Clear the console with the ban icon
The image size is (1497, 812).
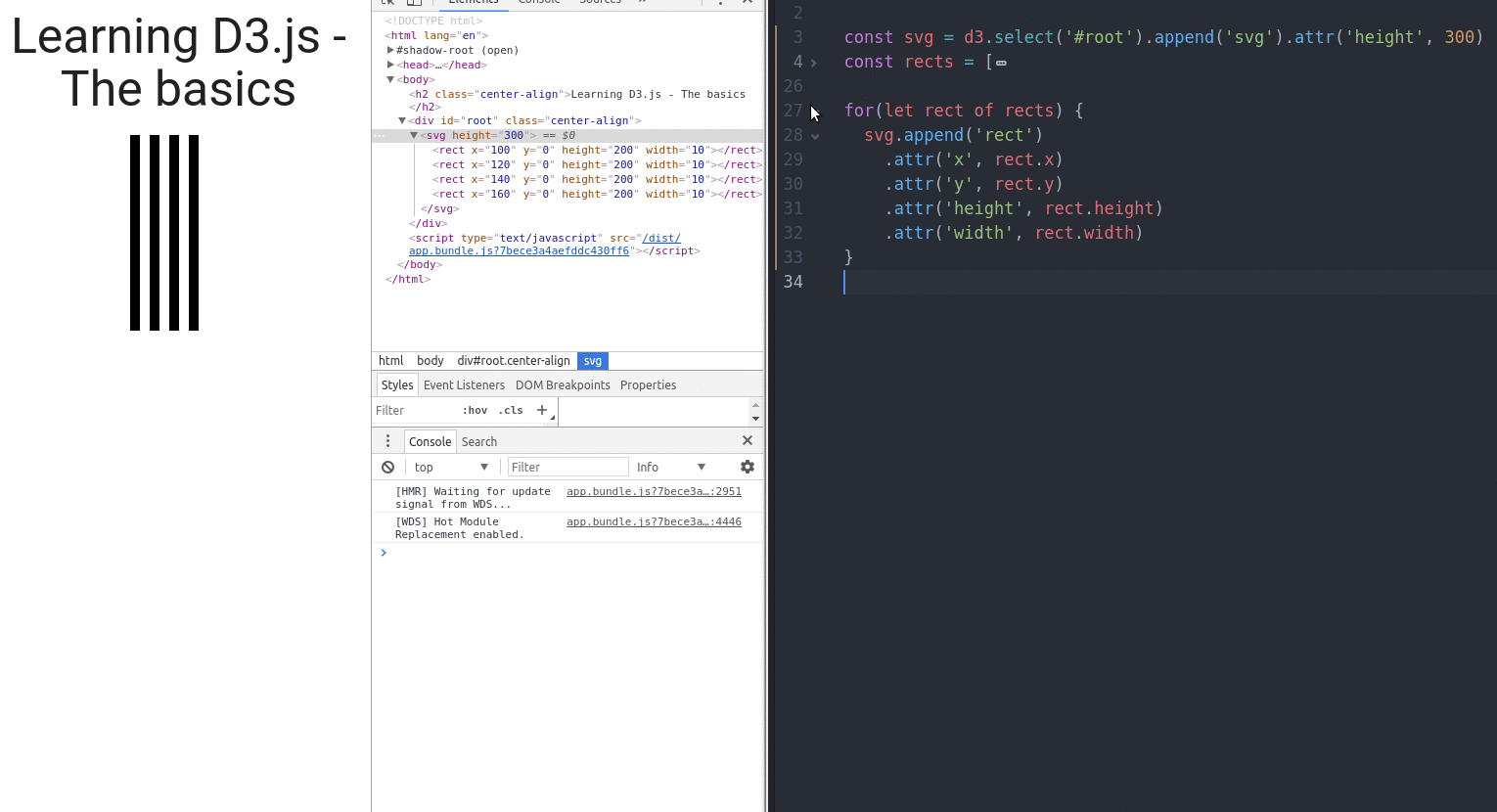click(388, 467)
